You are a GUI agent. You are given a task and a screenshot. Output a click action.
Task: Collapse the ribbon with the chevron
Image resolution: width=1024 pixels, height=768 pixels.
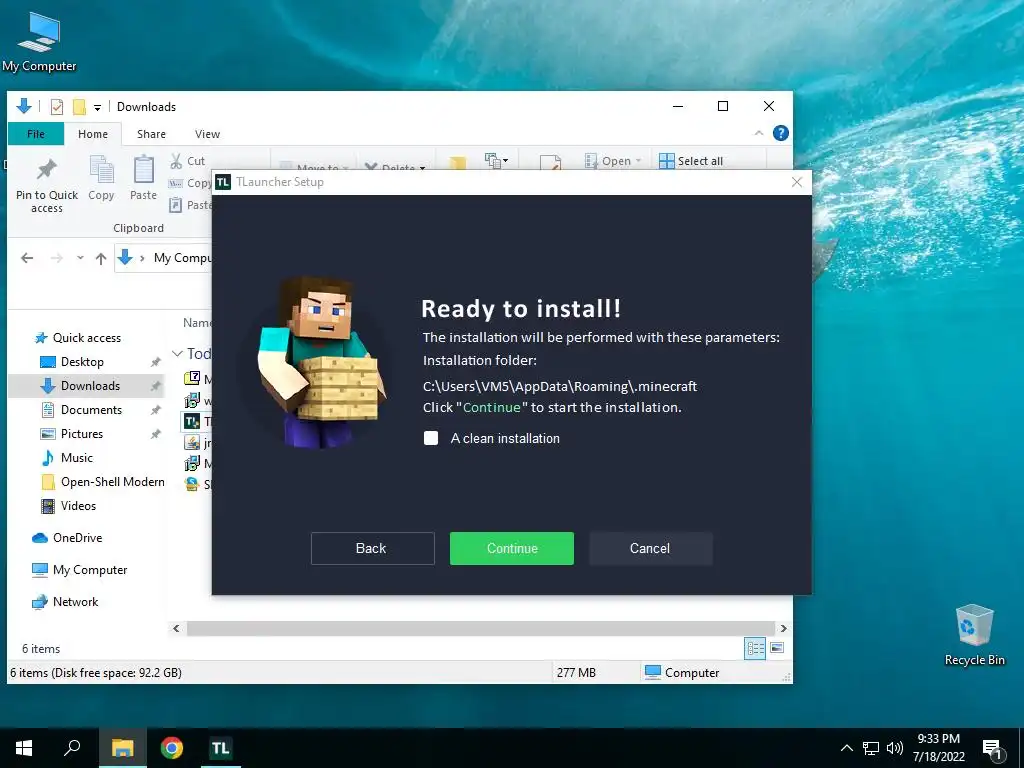click(x=759, y=133)
